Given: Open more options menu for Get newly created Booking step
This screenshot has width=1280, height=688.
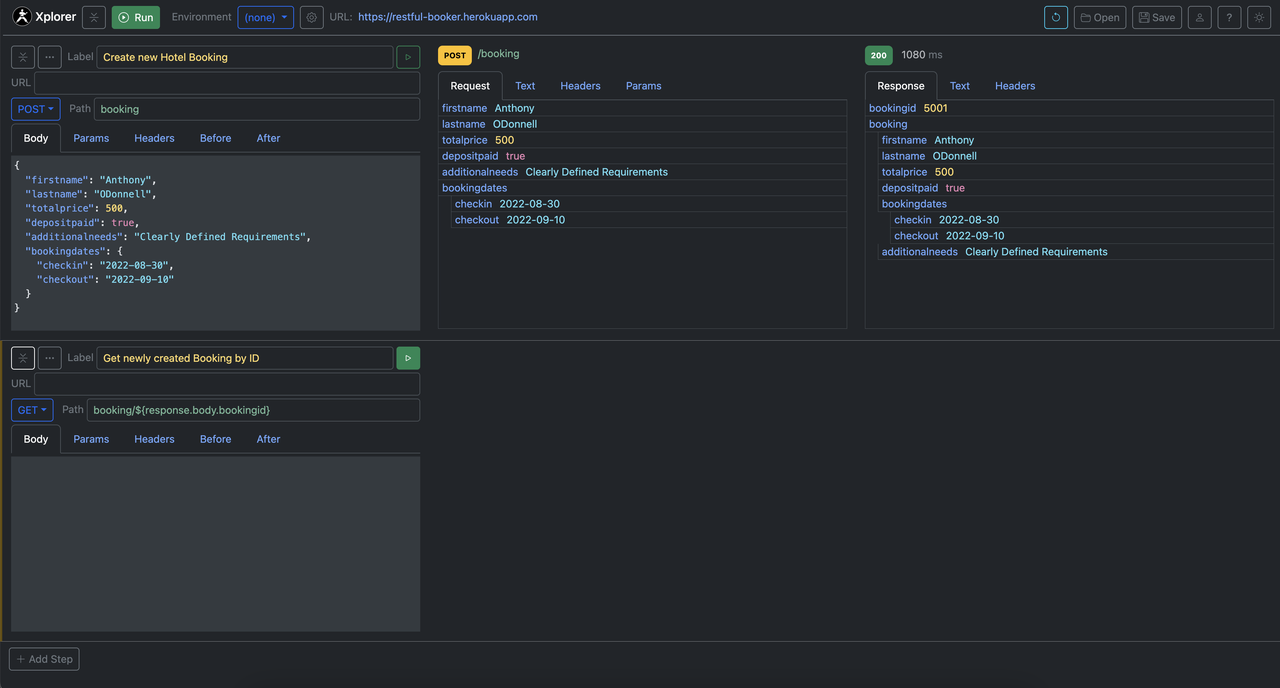Looking at the screenshot, I should click(x=50, y=358).
